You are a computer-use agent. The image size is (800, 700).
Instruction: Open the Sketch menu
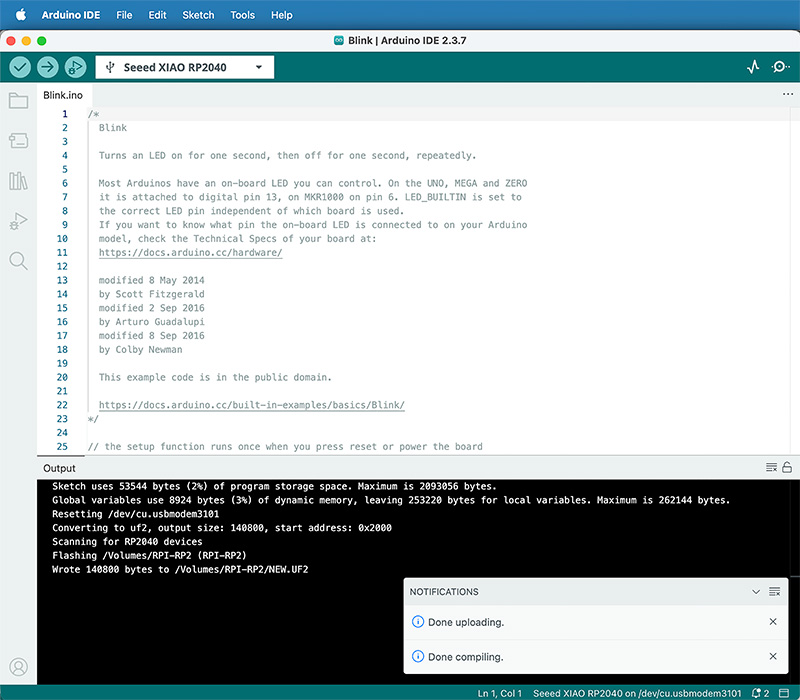[198, 15]
